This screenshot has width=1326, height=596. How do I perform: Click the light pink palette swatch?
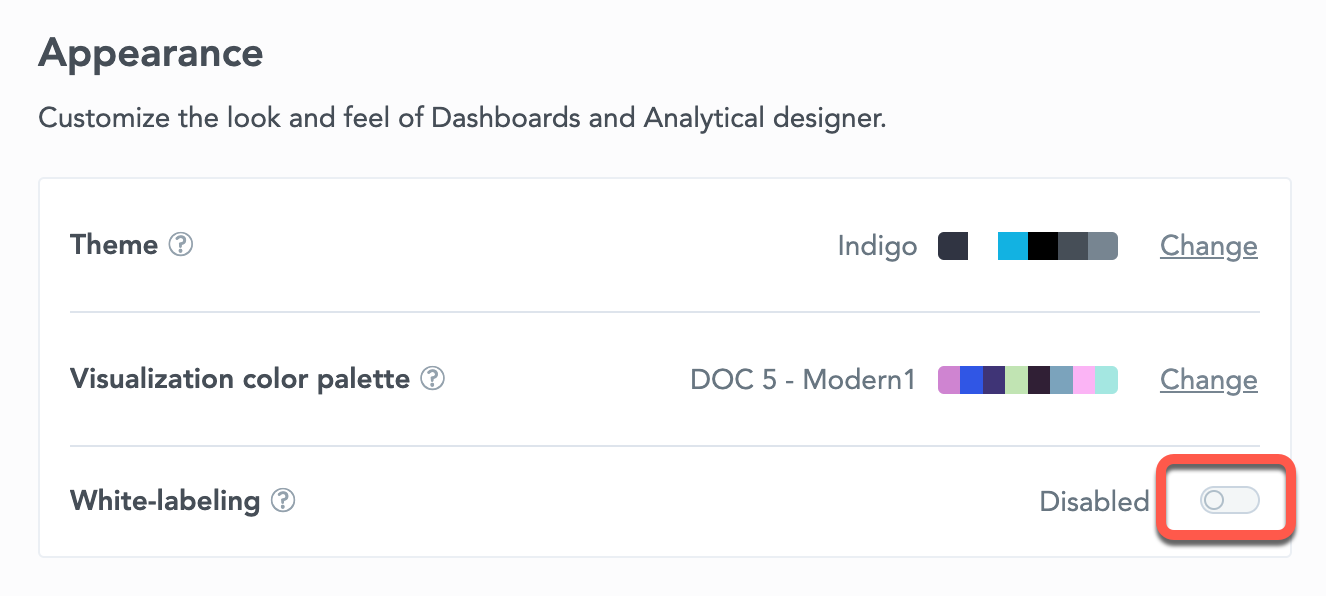coord(1084,380)
